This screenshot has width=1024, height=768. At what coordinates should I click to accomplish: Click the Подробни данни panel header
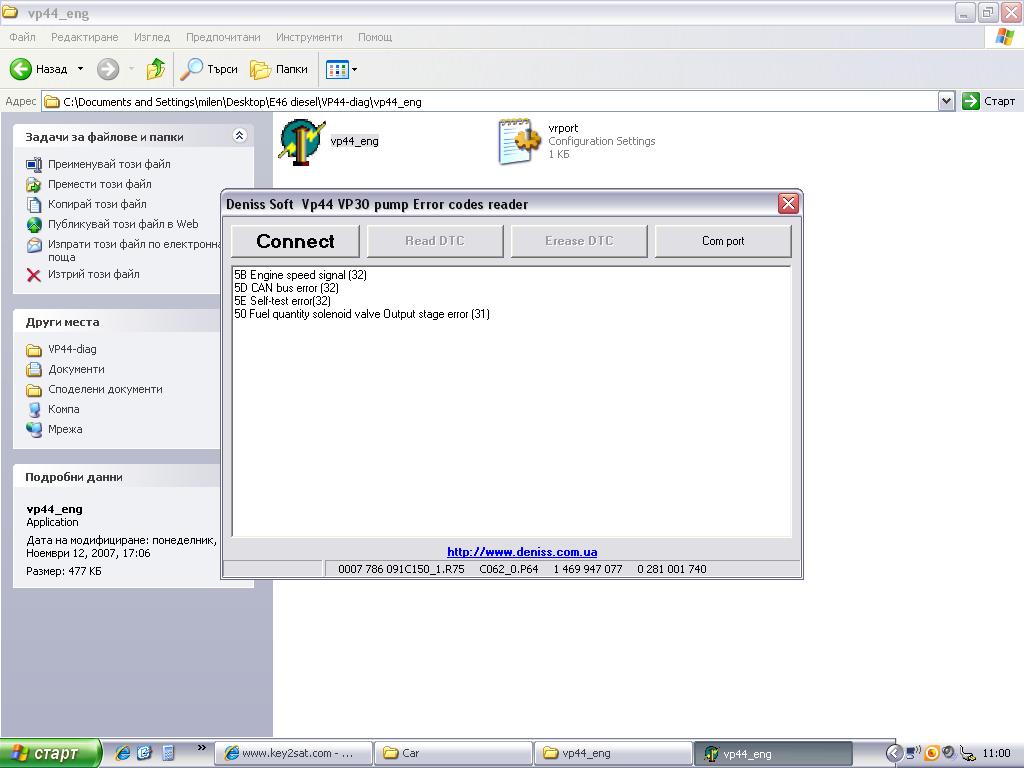(x=118, y=477)
